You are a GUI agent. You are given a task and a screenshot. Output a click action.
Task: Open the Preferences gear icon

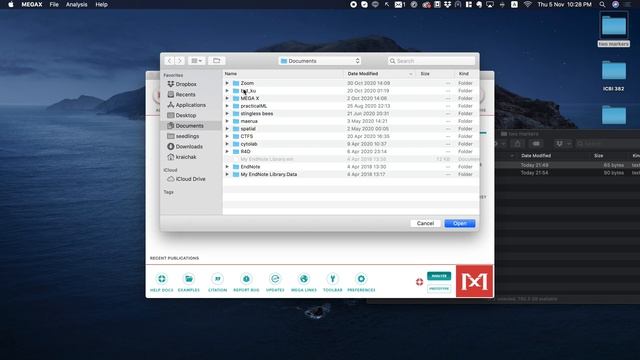[361, 279]
